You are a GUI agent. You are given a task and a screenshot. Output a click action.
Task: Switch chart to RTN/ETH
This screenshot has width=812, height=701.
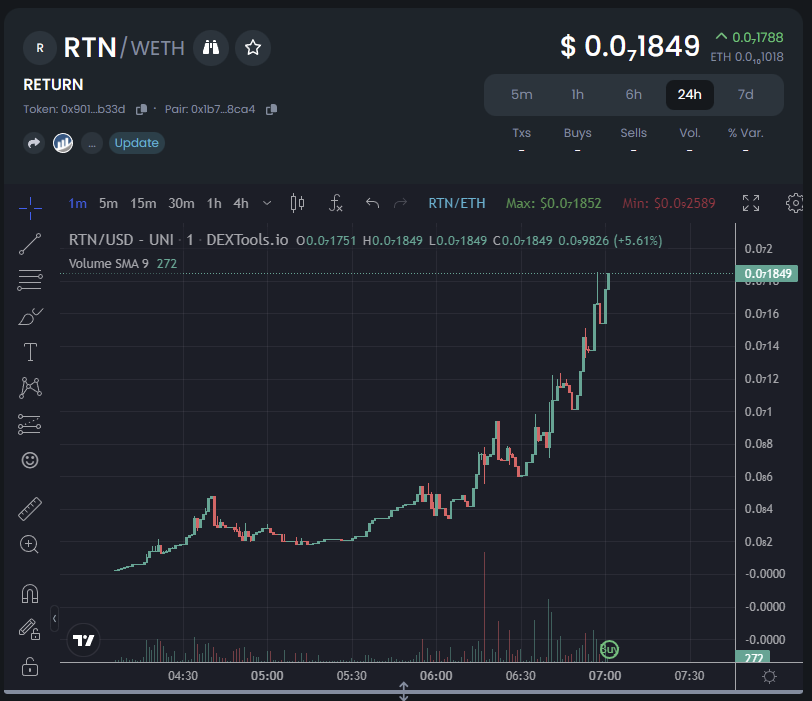(457, 203)
